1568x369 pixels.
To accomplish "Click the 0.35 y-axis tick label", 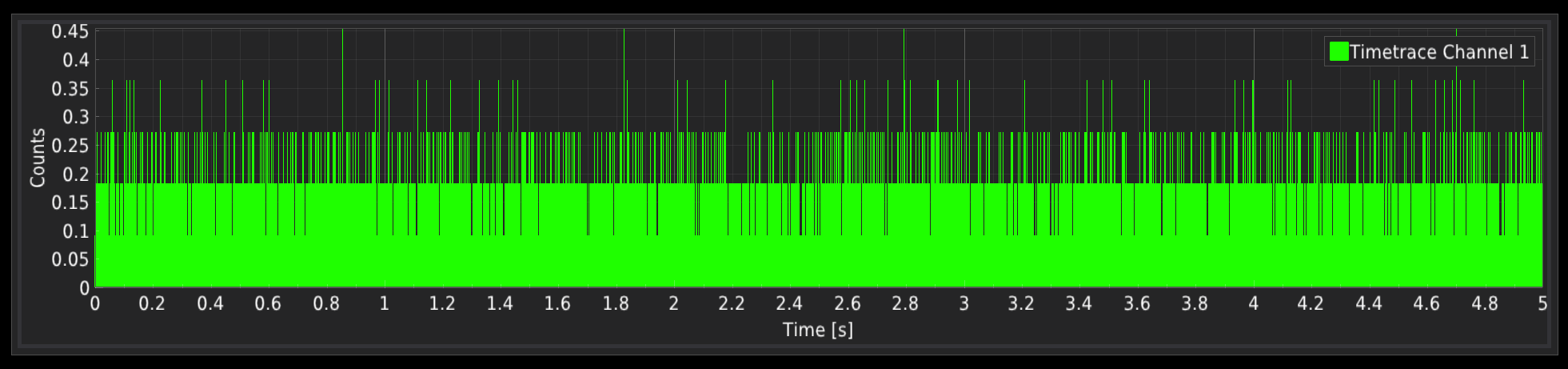I will [70, 88].
